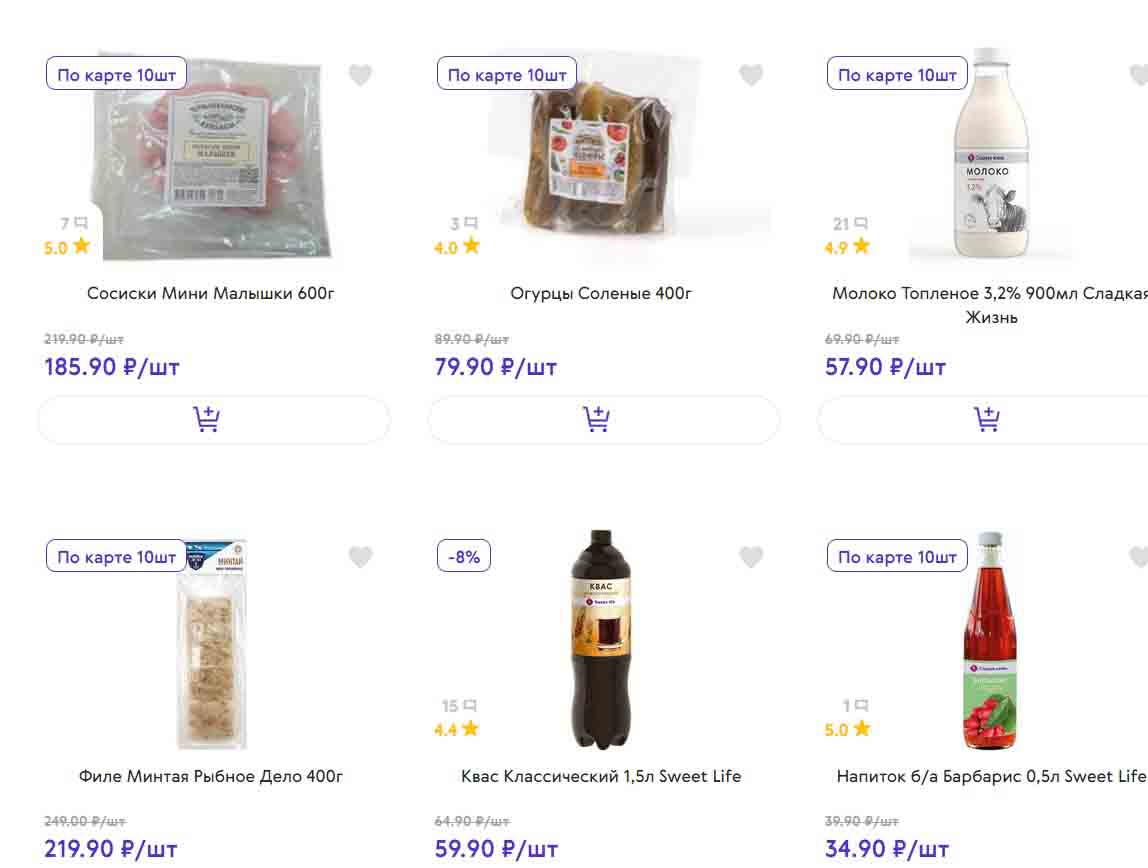1148x868 pixels.
Task: Toggle favorite heart on Огурцы Соленые
Action: [751, 75]
